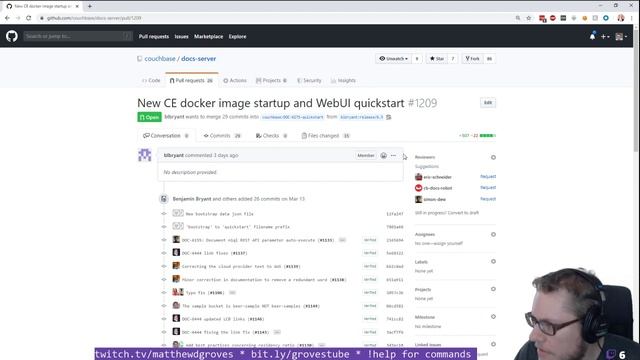The width and height of the screenshot is (640, 360).
Task: Star the docs-server repository
Action: click(x=437, y=59)
